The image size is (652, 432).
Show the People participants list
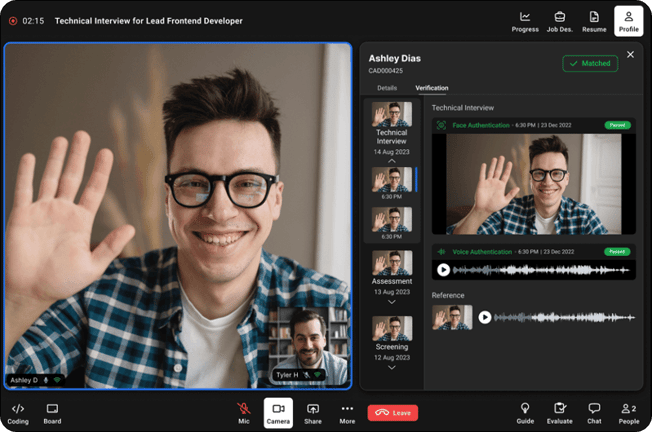pos(628,409)
